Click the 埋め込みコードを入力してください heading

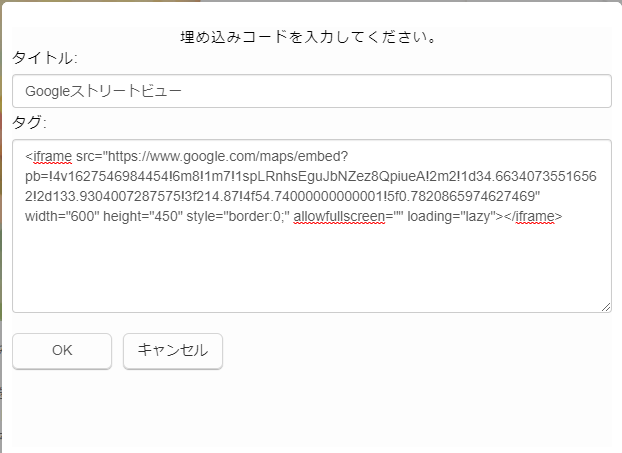(309, 37)
